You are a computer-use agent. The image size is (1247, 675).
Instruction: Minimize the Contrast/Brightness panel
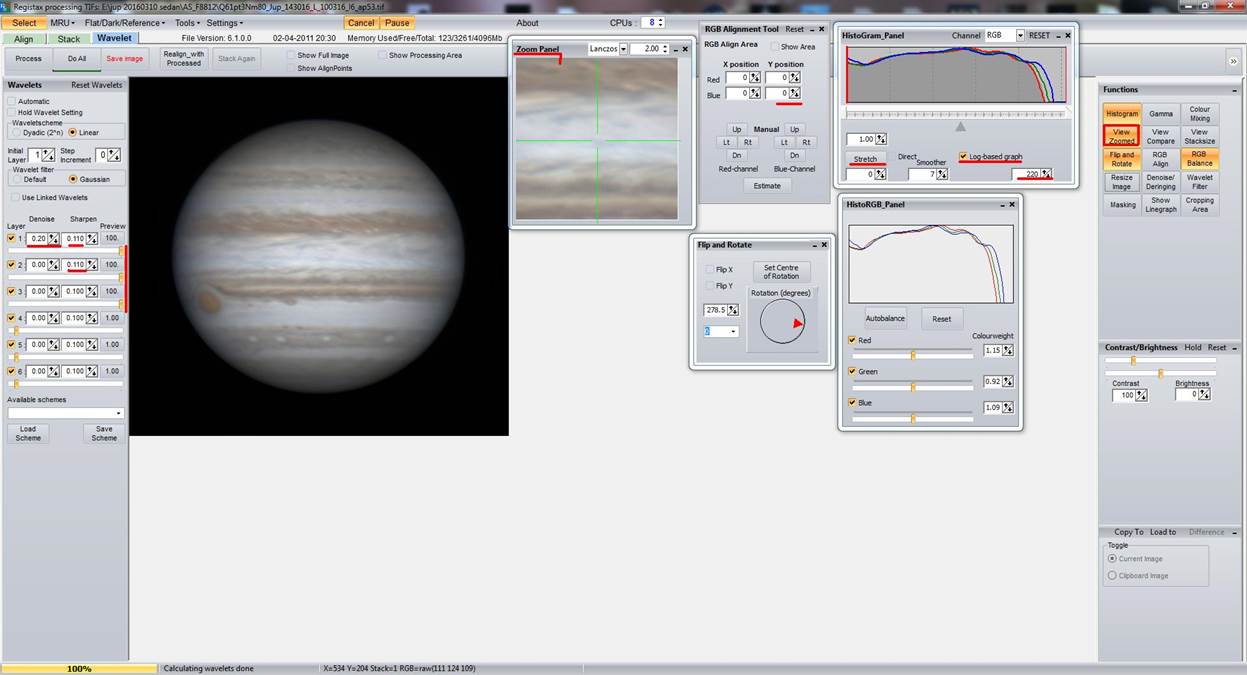click(1235, 348)
